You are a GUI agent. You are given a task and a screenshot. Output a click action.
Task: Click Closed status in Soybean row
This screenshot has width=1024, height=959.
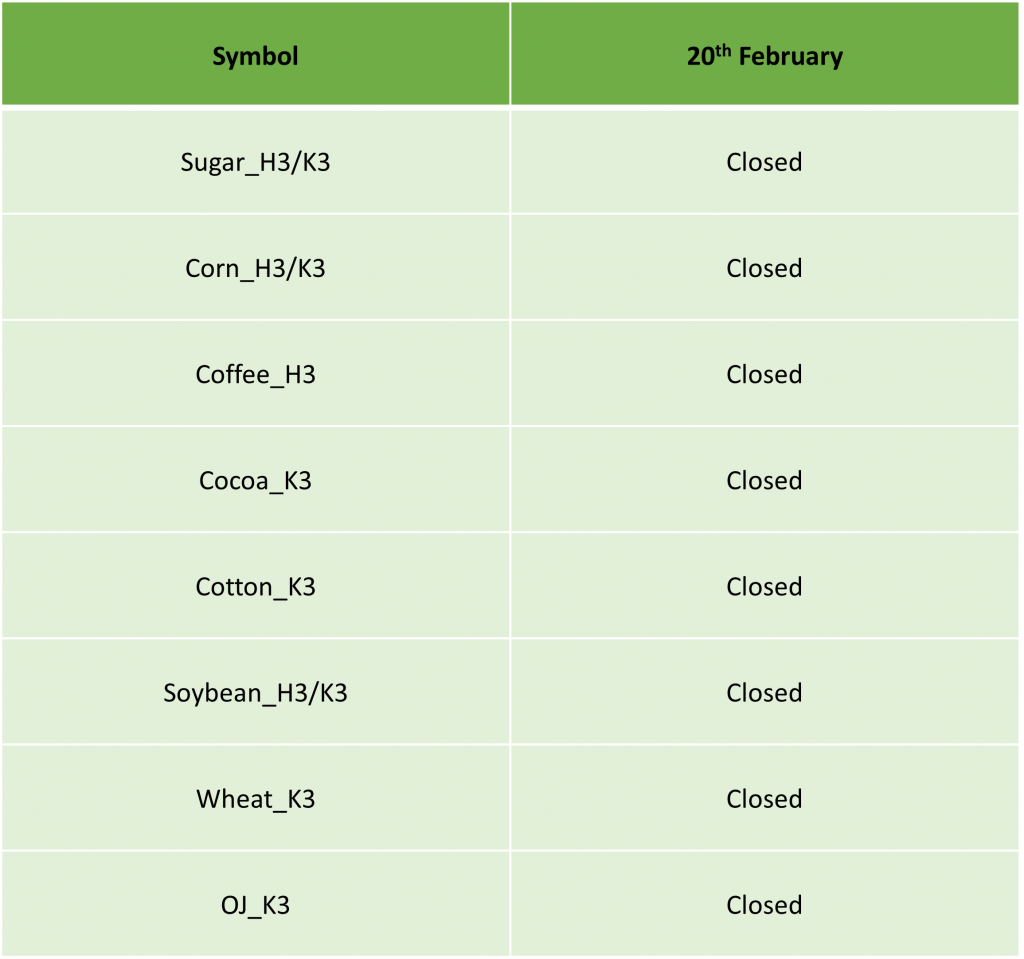[x=764, y=692]
